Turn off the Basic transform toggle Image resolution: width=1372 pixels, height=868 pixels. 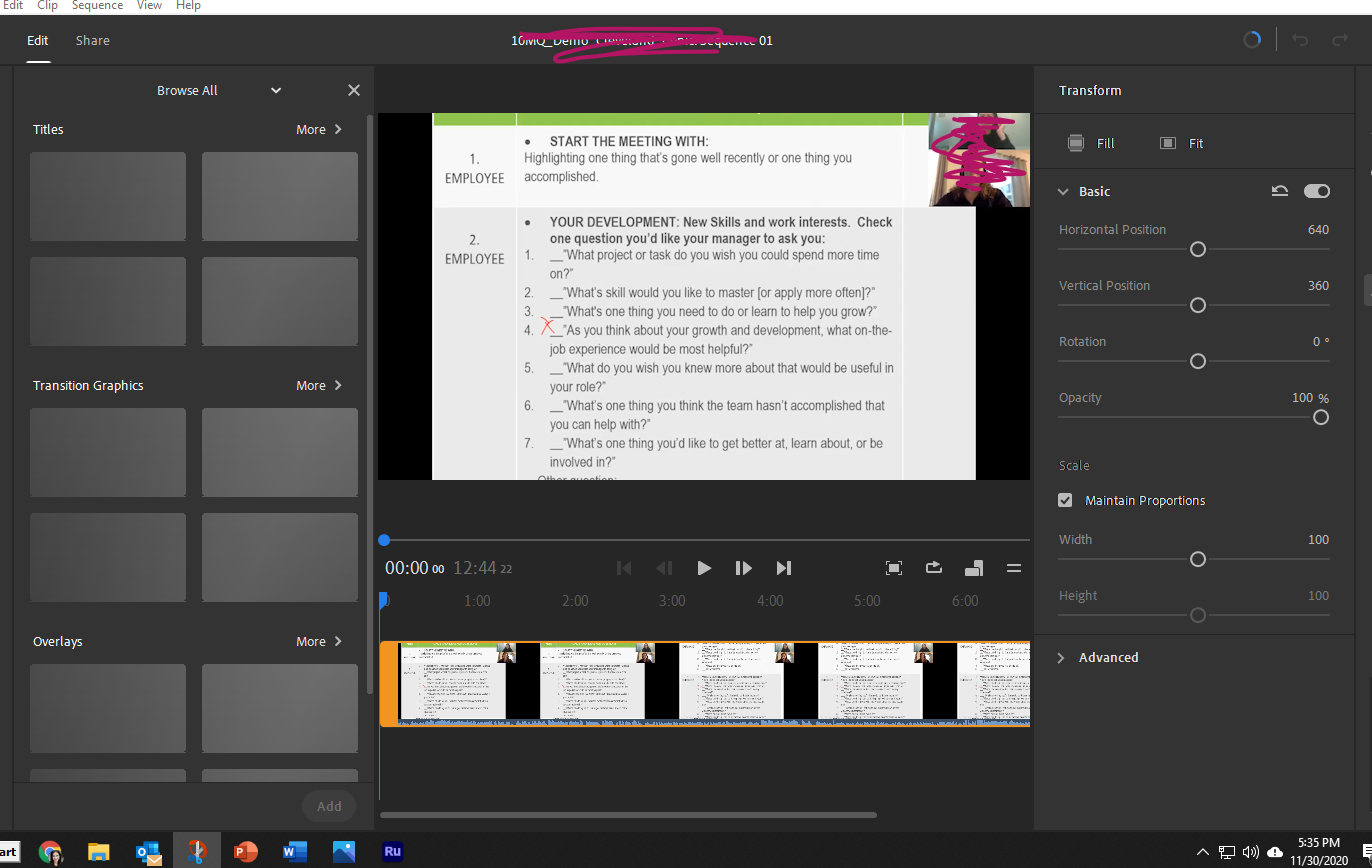coord(1317,191)
